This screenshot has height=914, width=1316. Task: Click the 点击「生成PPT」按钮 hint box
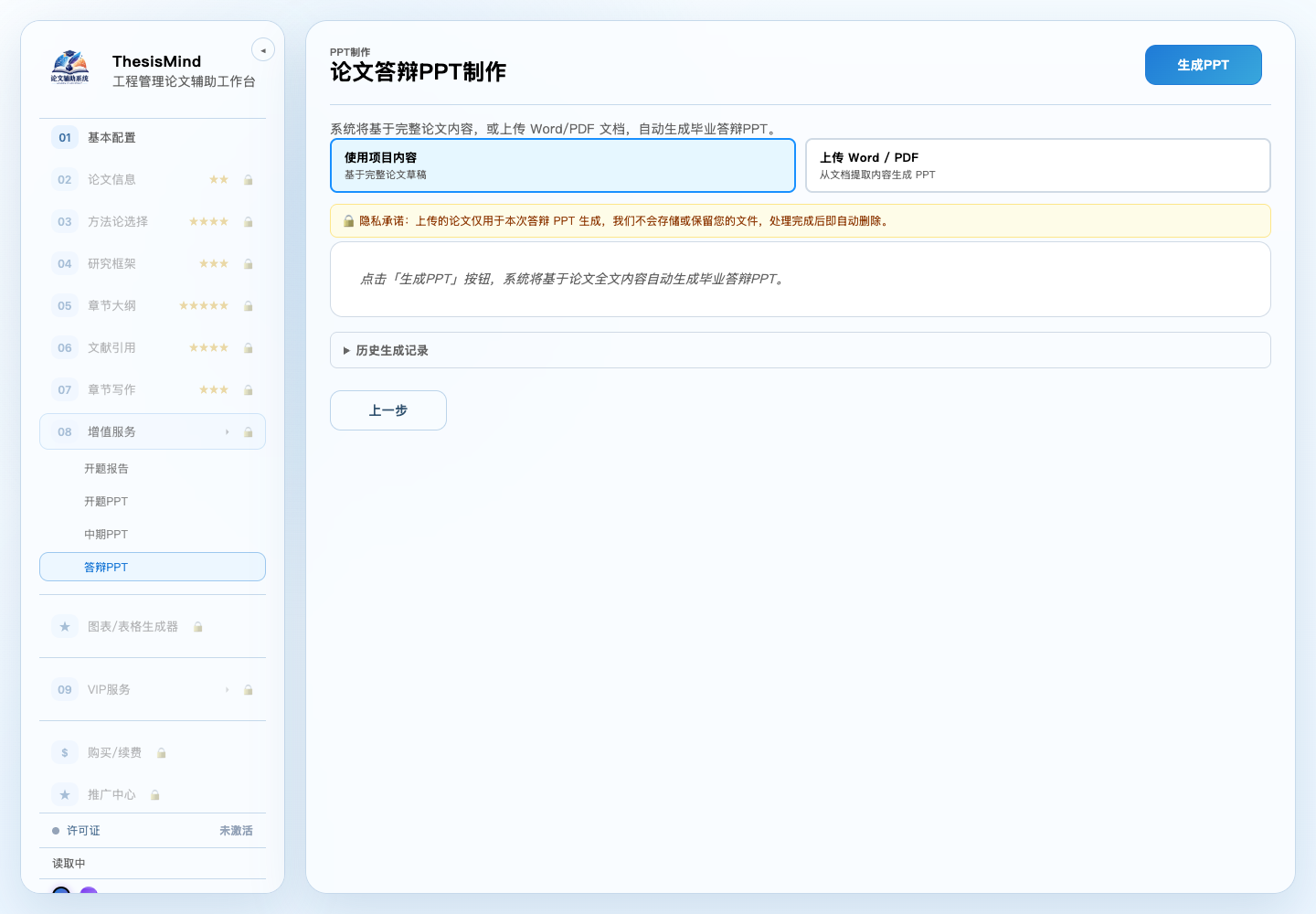point(801,279)
